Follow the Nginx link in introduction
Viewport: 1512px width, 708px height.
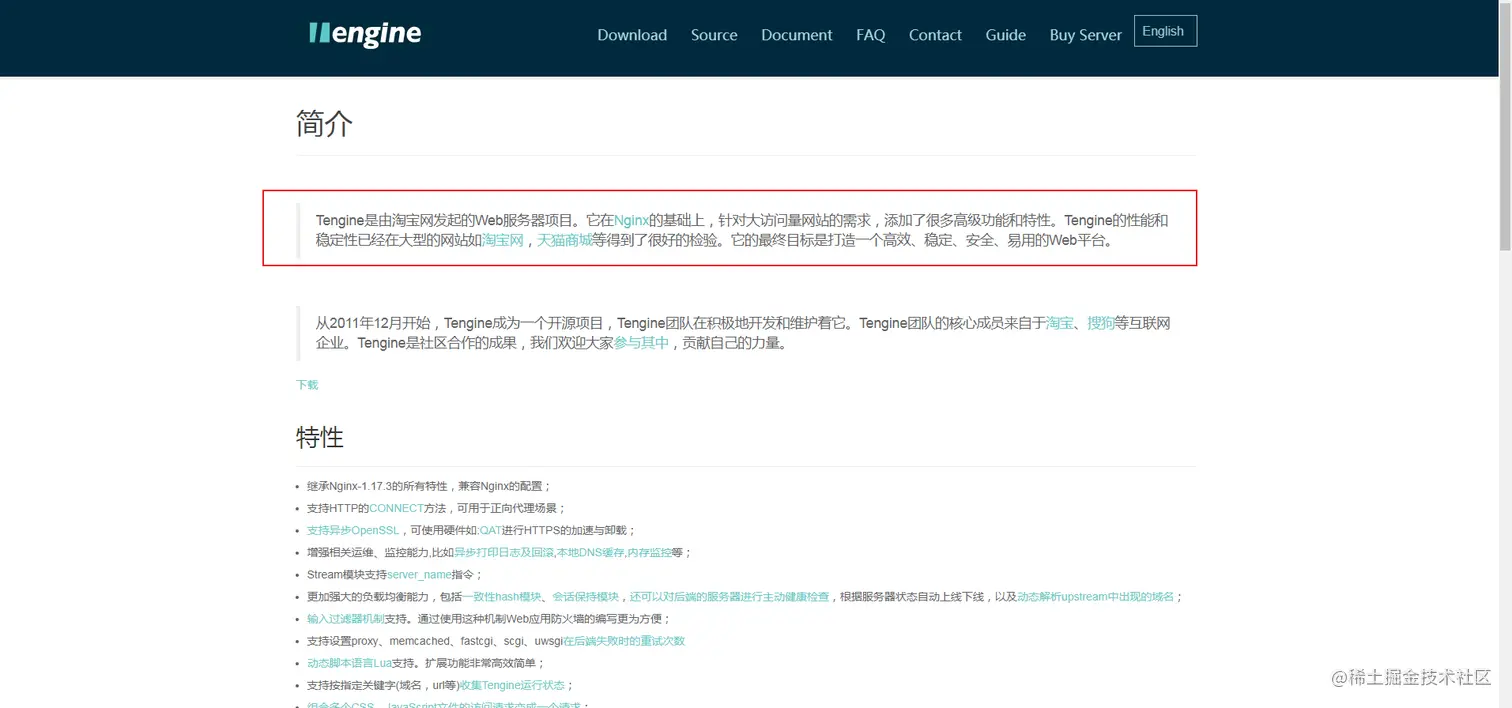point(631,220)
